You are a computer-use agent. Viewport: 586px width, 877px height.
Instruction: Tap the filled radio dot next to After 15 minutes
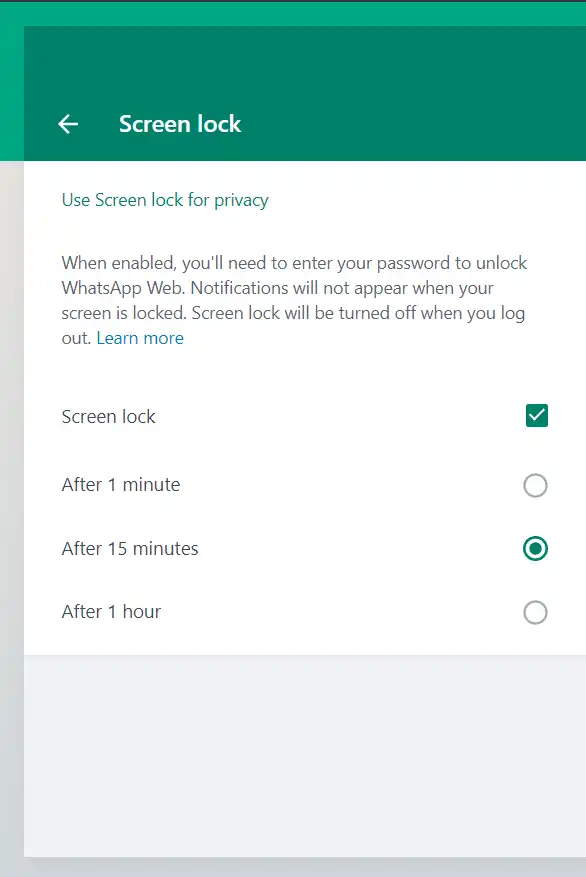[x=535, y=548]
